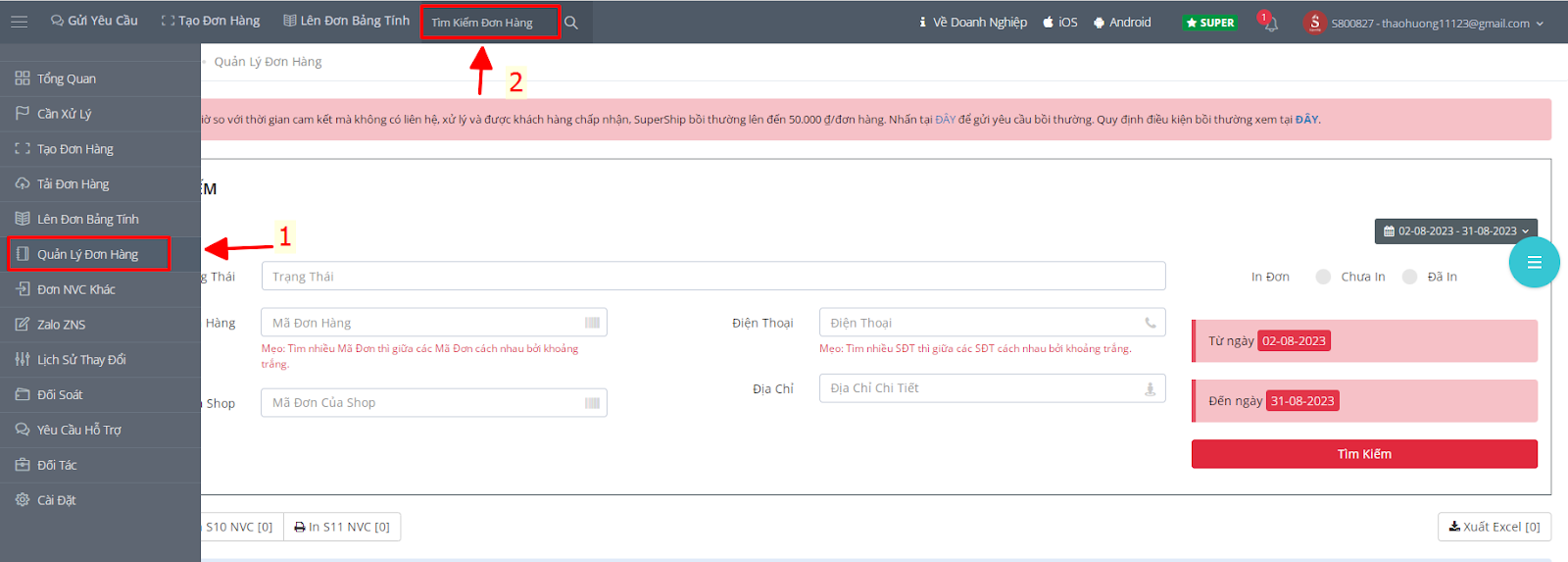Expand the account dropdown next to email

(1540, 24)
